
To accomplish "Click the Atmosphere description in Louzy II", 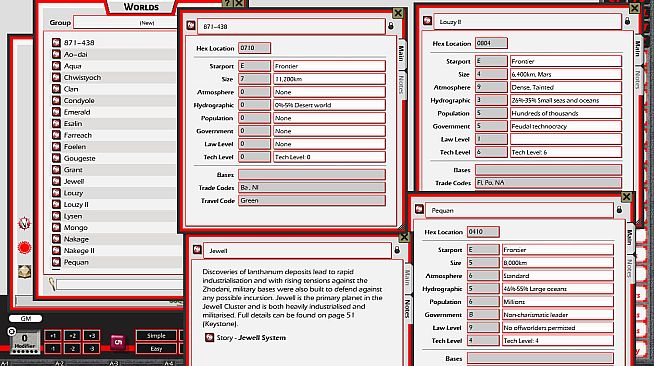I will pos(566,87).
